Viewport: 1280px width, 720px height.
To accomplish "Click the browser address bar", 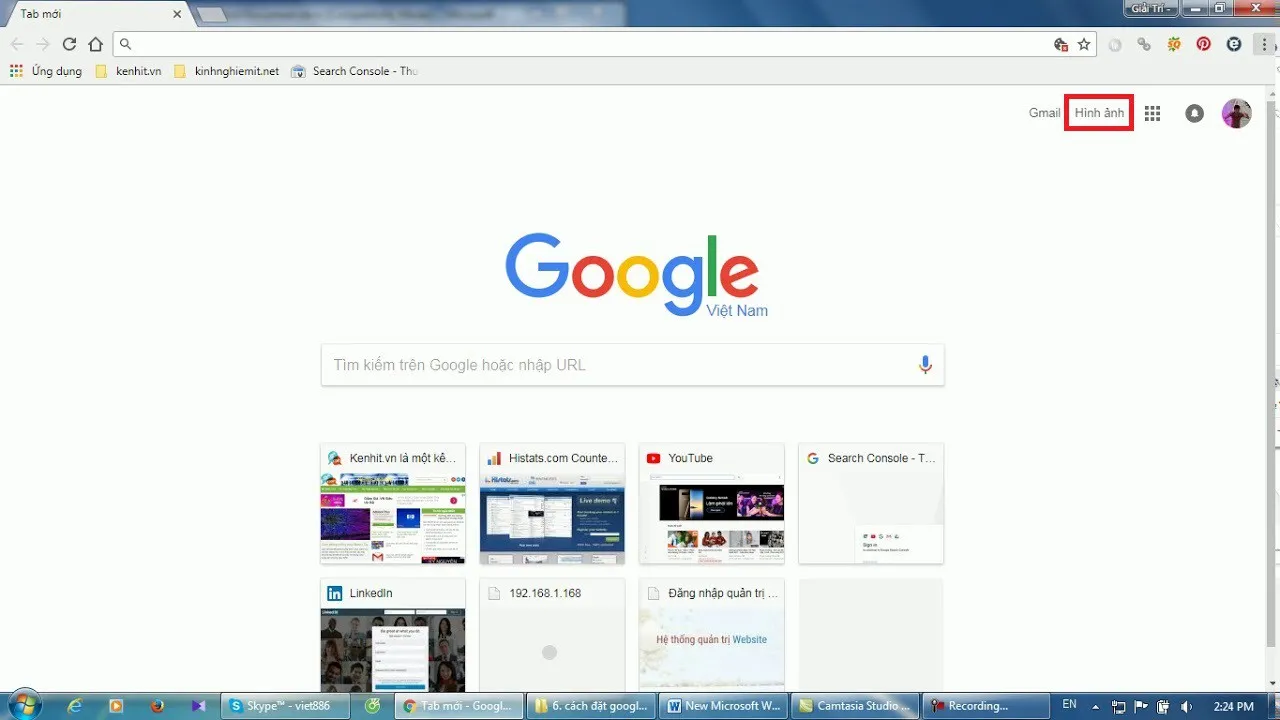I will [x=607, y=44].
